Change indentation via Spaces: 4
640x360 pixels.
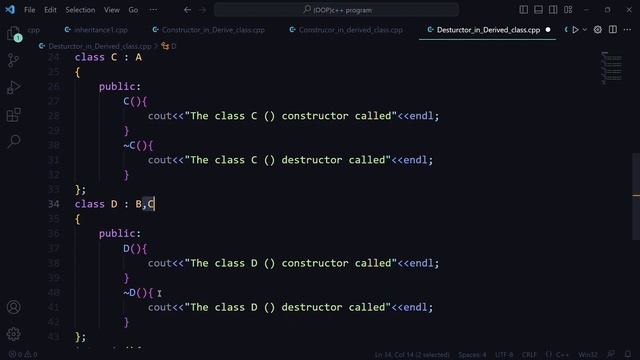tap(472, 355)
